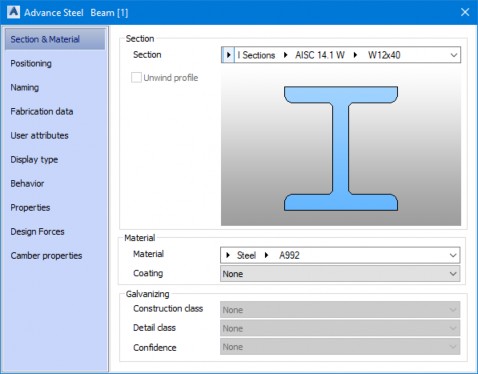Expand the arrow before AISC 14.1 W
478x374 pixels.
[286, 55]
